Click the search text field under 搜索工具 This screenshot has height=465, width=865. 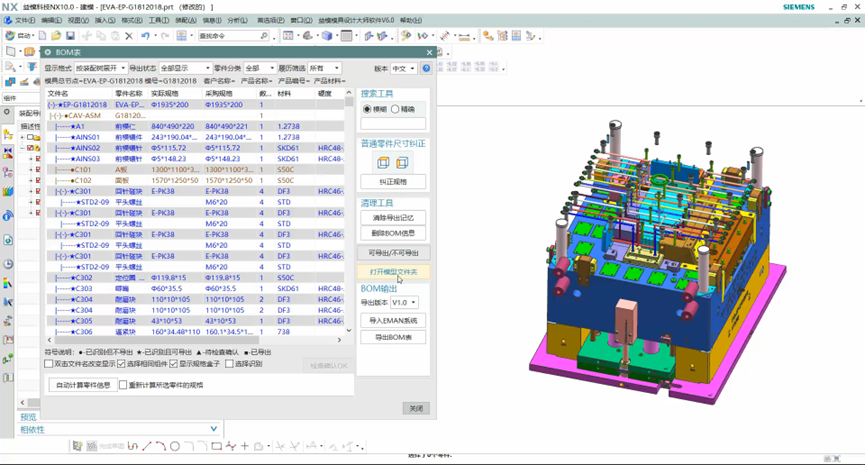tap(393, 124)
